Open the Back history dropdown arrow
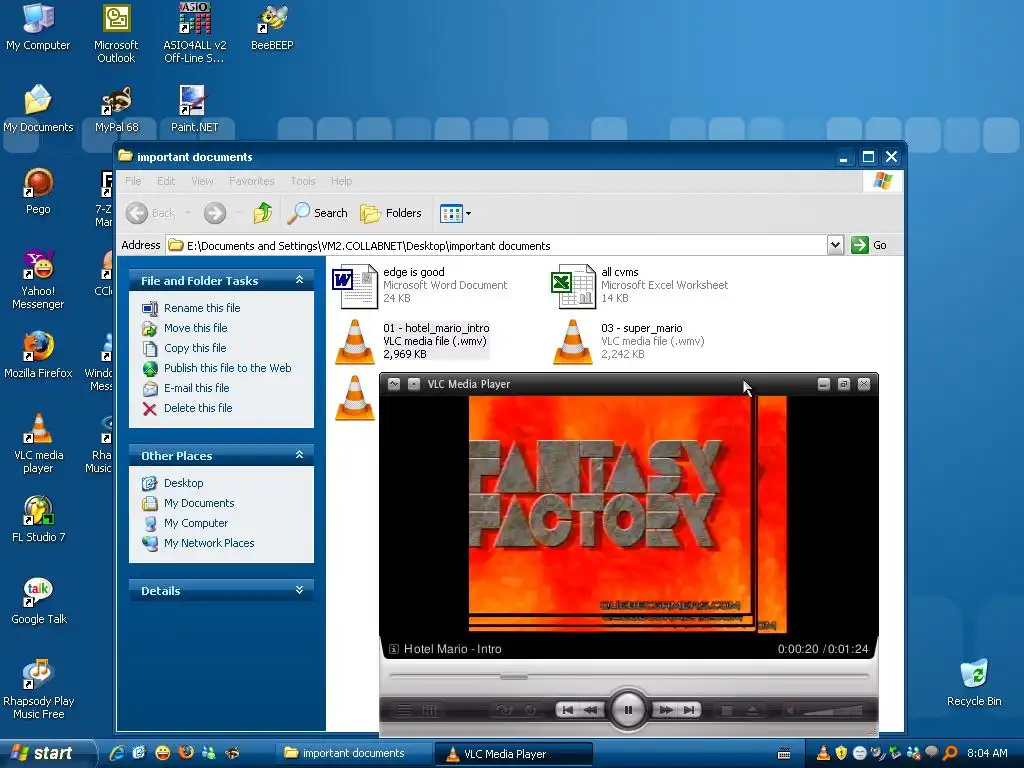Image resolution: width=1024 pixels, height=768 pixels. click(x=187, y=213)
